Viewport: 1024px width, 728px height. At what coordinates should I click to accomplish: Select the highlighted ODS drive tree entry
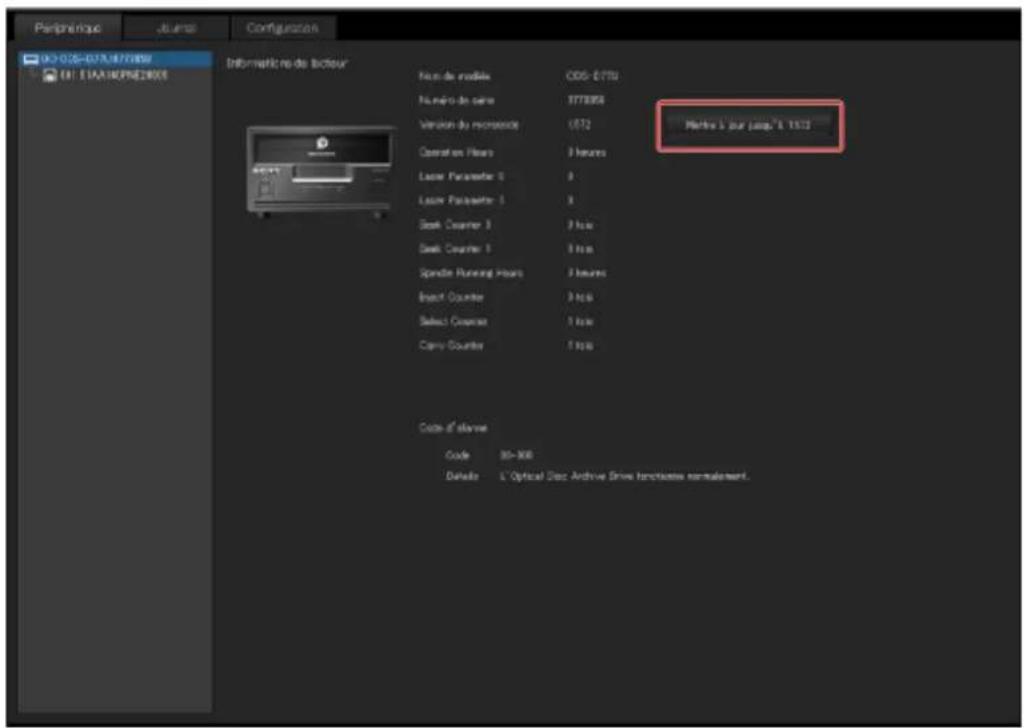116,59
